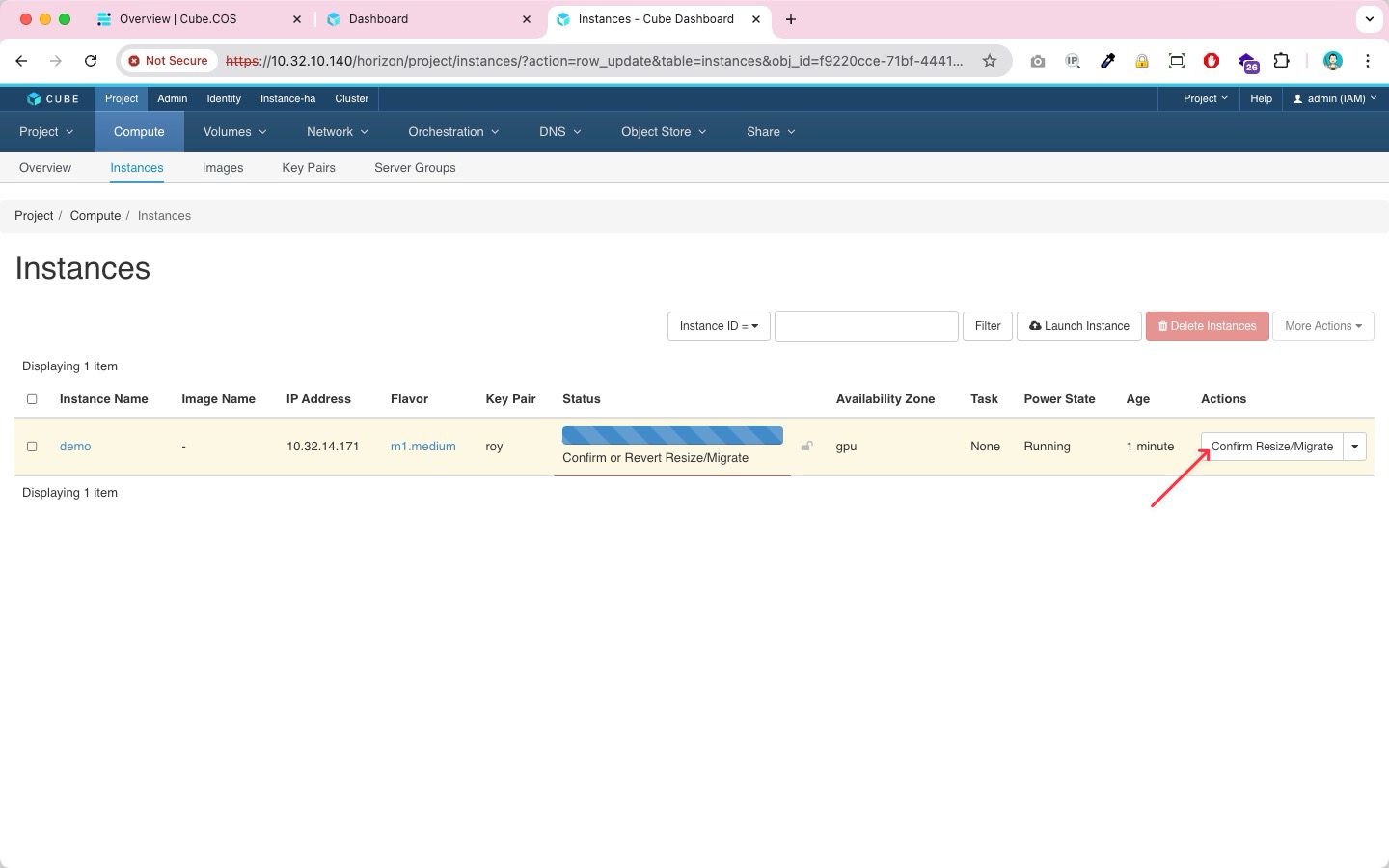Click the Confirm Resize/Migrate button
Screen dimensions: 1389x868
[1272, 447]
